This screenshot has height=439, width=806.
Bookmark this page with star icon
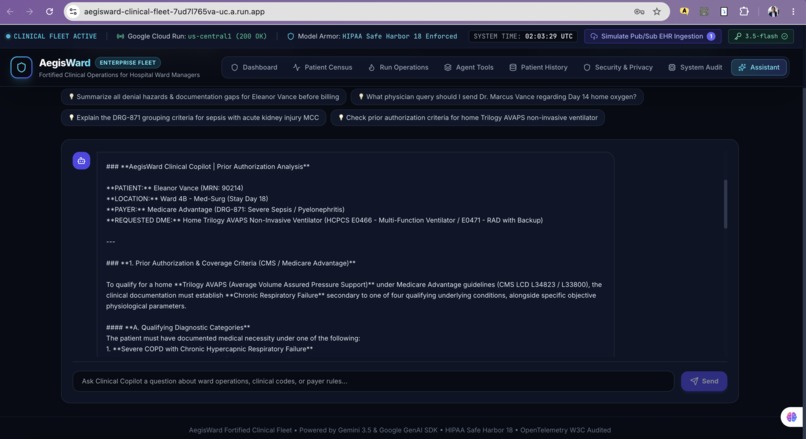click(657, 11)
